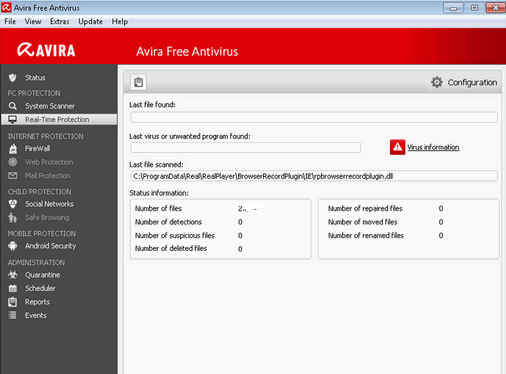Minimize the Avira window

453,8
